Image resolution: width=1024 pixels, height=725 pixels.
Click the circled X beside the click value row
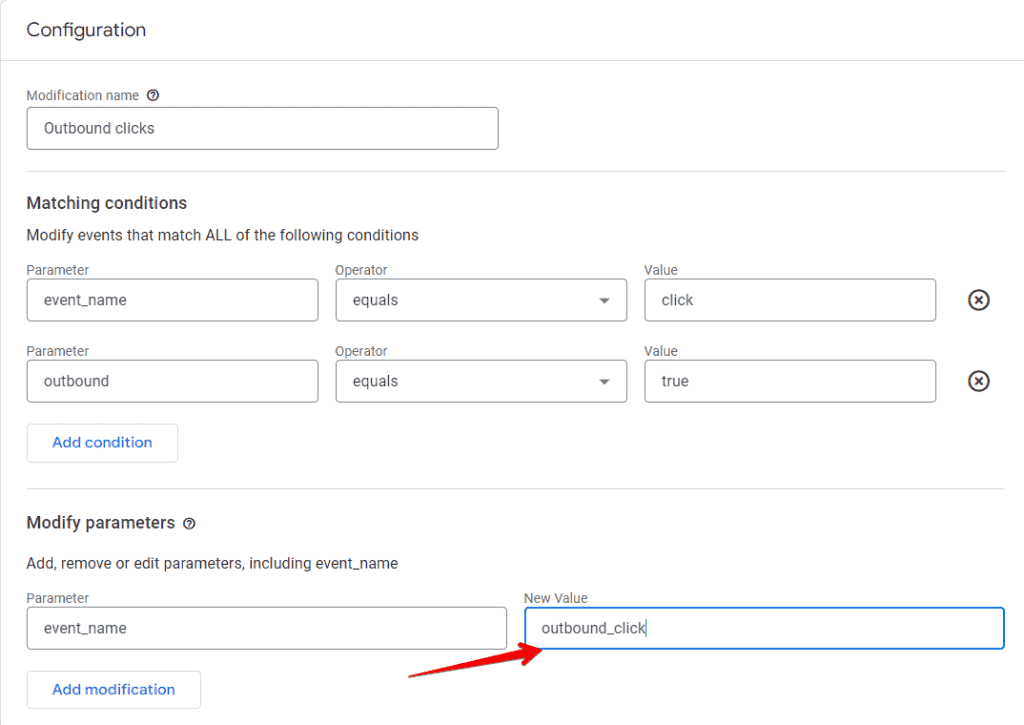(x=978, y=300)
